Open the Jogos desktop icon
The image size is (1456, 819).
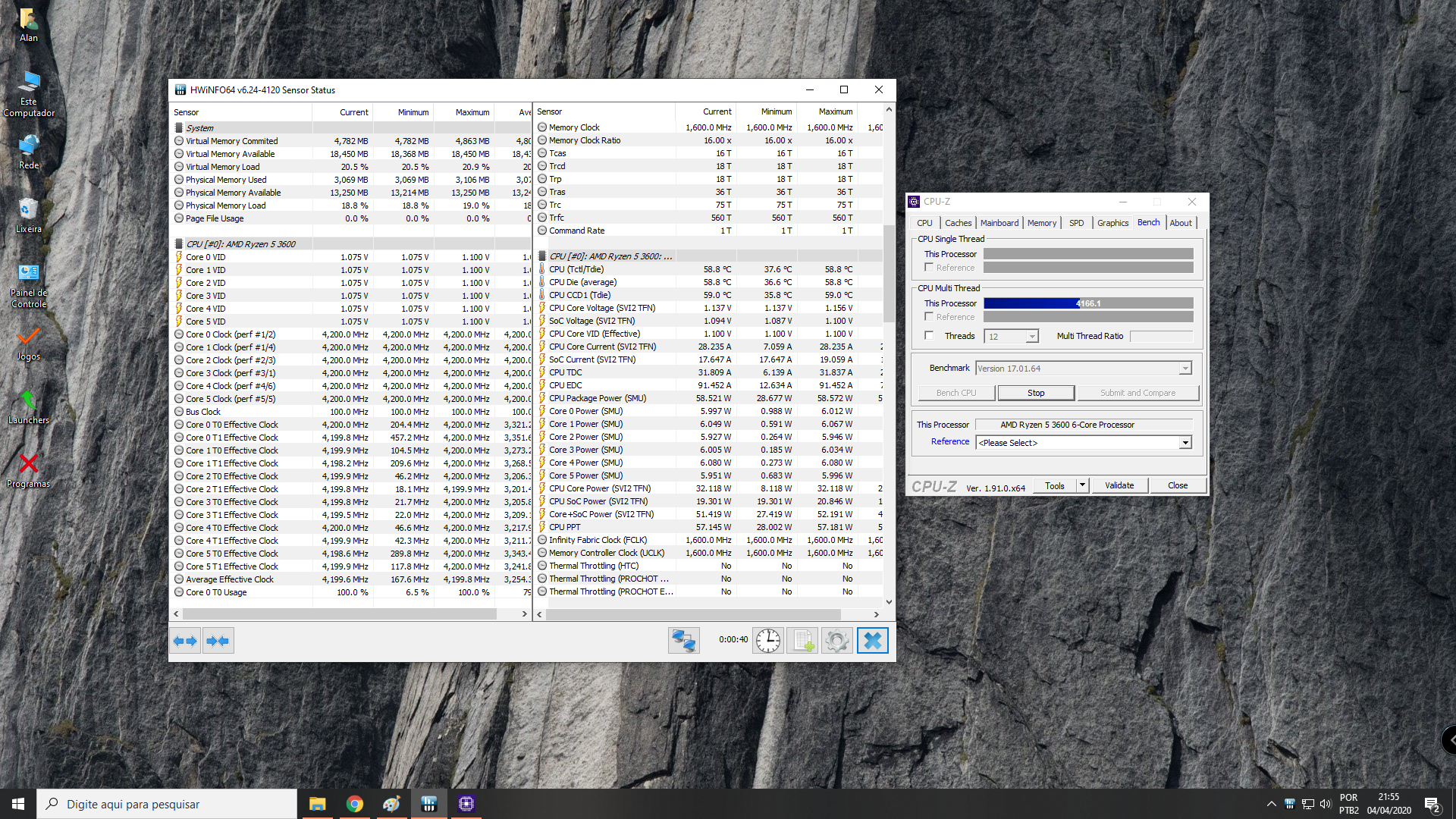click(29, 343)
